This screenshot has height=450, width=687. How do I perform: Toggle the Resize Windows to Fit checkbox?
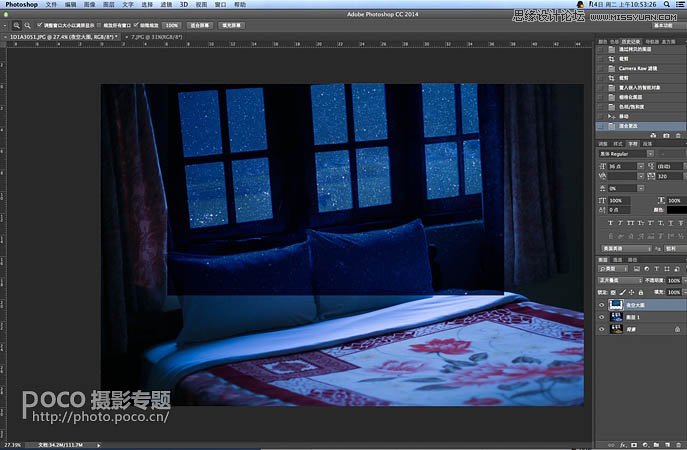[40, 25]
